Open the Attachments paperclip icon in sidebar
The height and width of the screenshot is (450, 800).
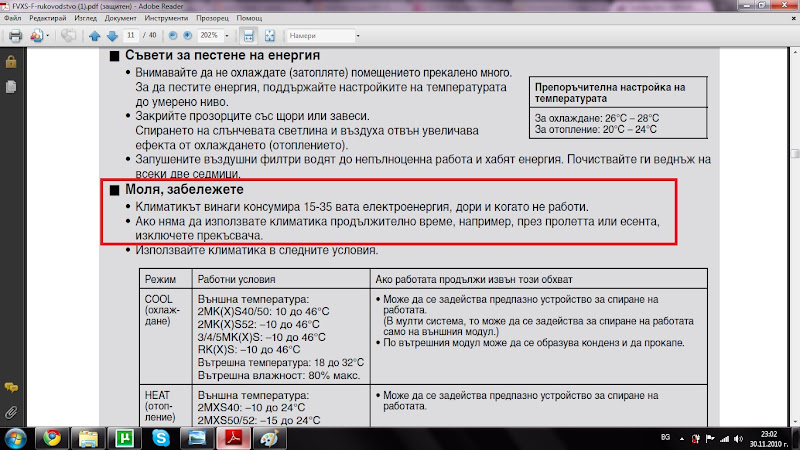[11, 412]
